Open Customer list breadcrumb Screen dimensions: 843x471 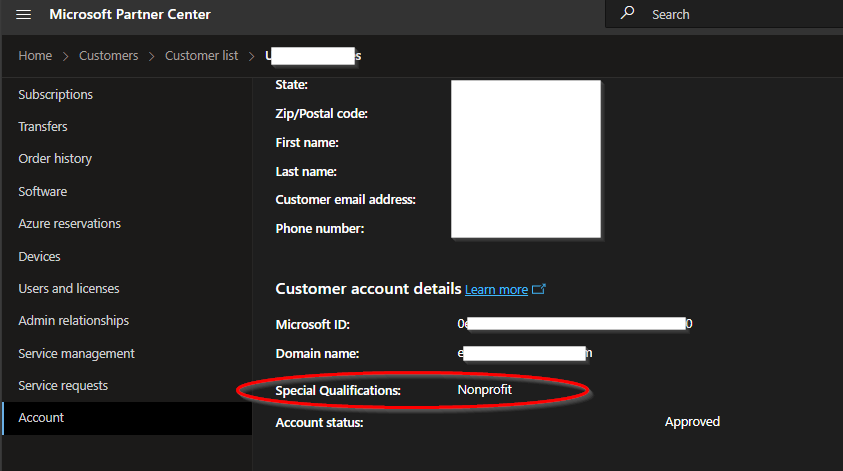[202, 56]
